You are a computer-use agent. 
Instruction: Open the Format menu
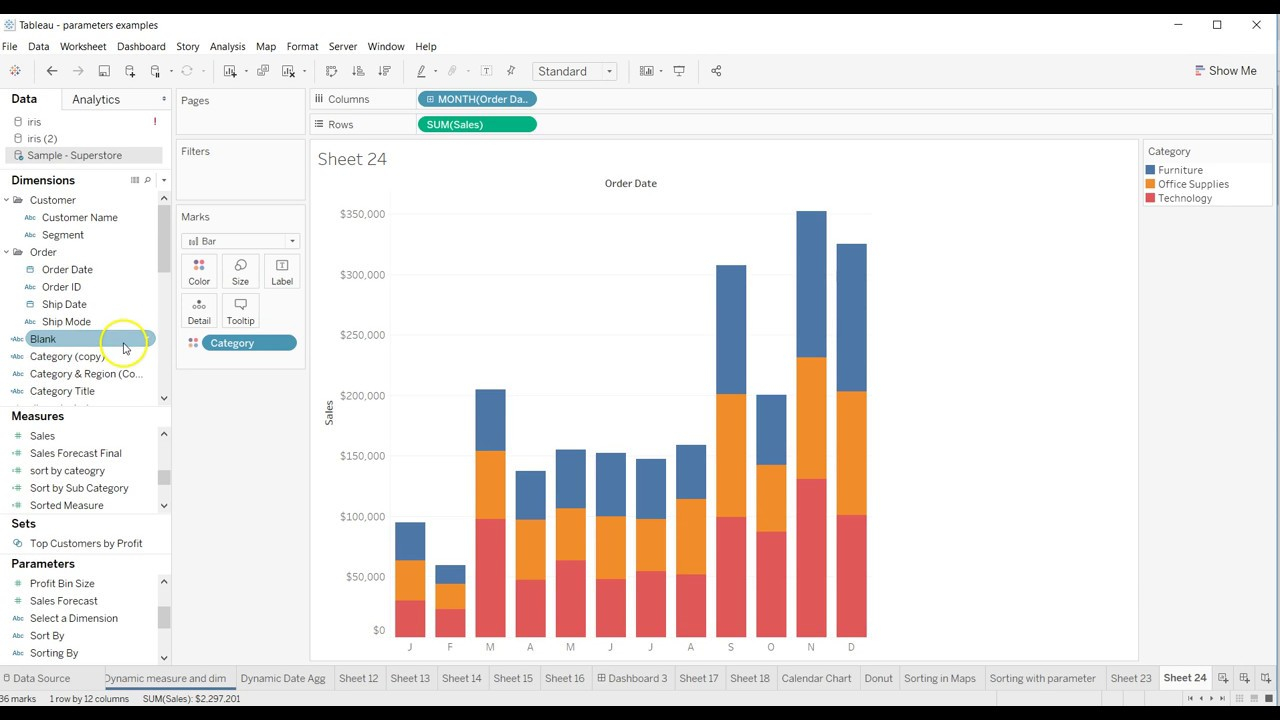(302, 46)
